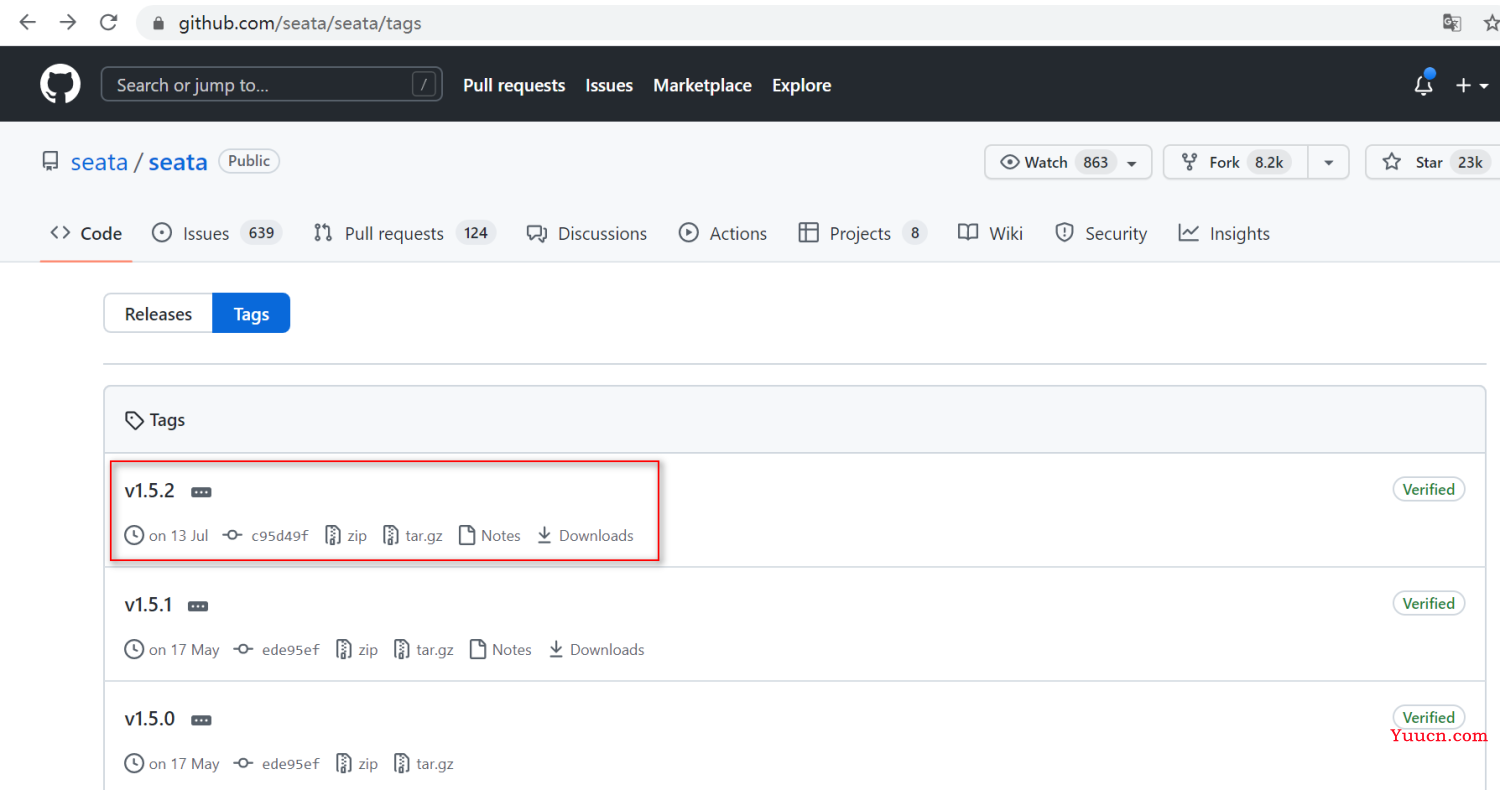Open the v1.5.2 Downloads link

(x=585, y=536)
